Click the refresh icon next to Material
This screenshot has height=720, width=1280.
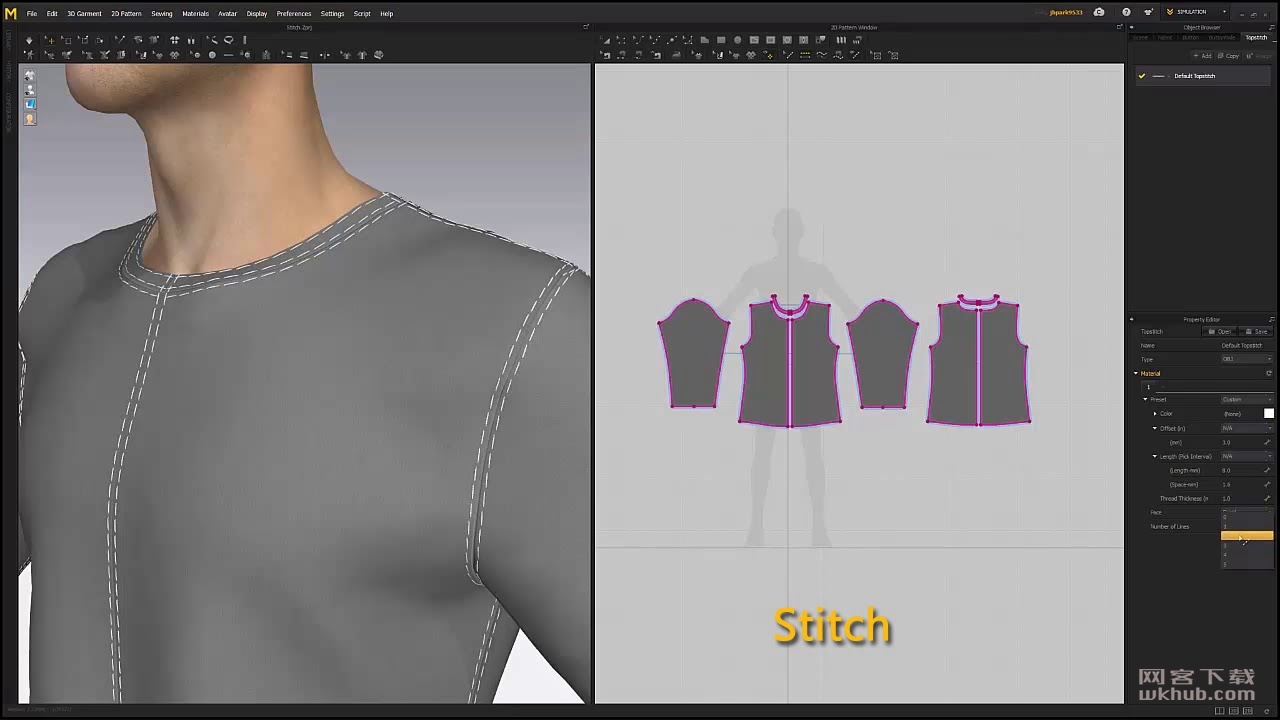coord(1269,373)
